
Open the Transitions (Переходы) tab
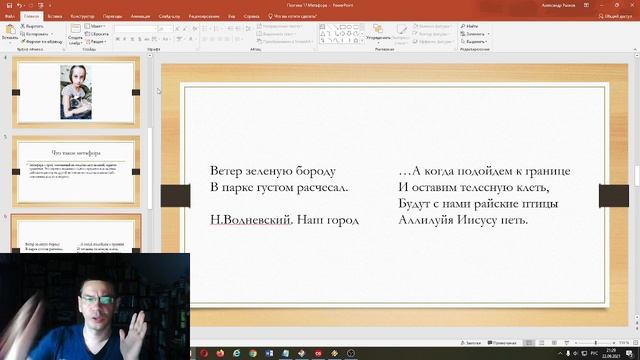click(x=112, y=16)
